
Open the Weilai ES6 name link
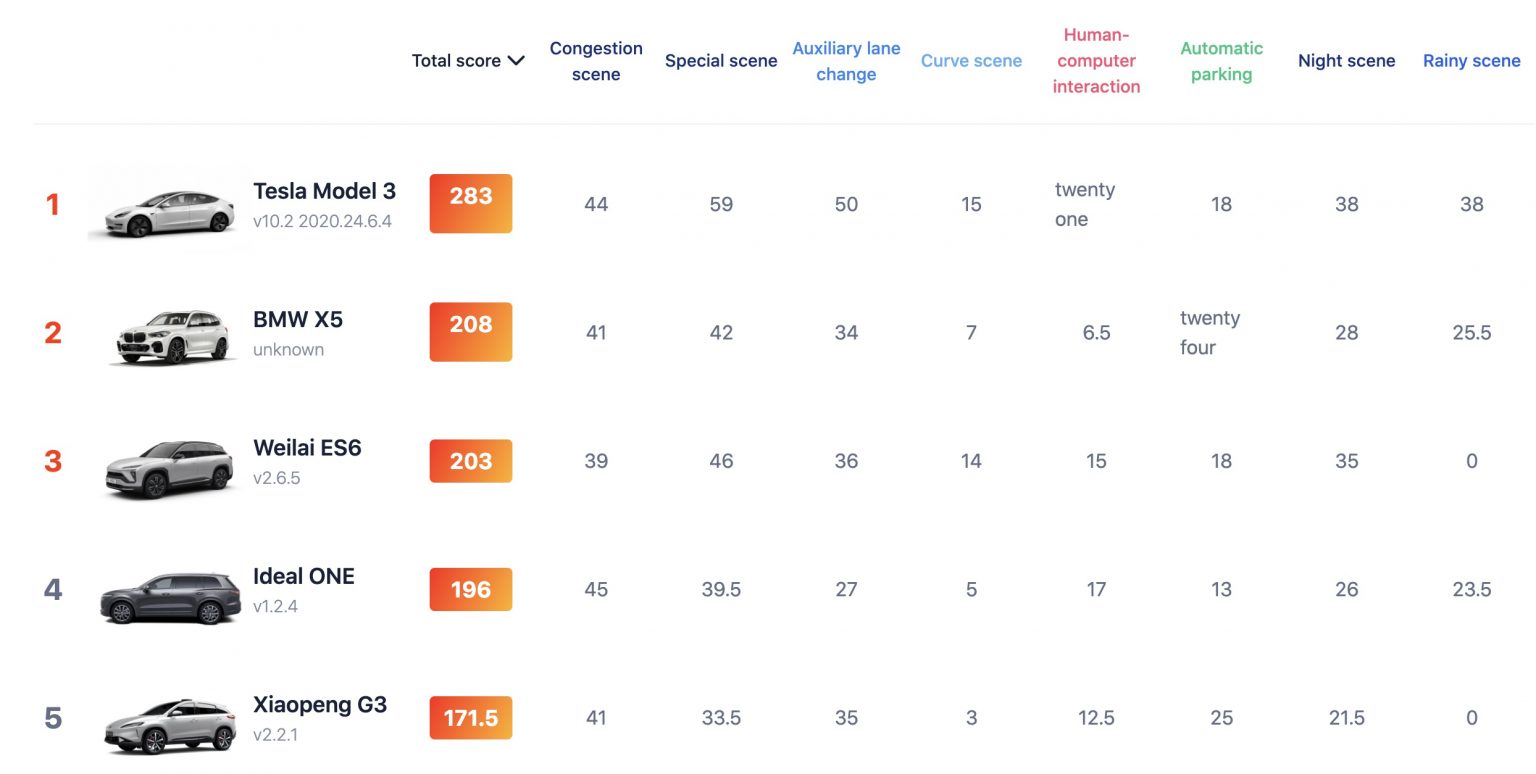point(307,448)
